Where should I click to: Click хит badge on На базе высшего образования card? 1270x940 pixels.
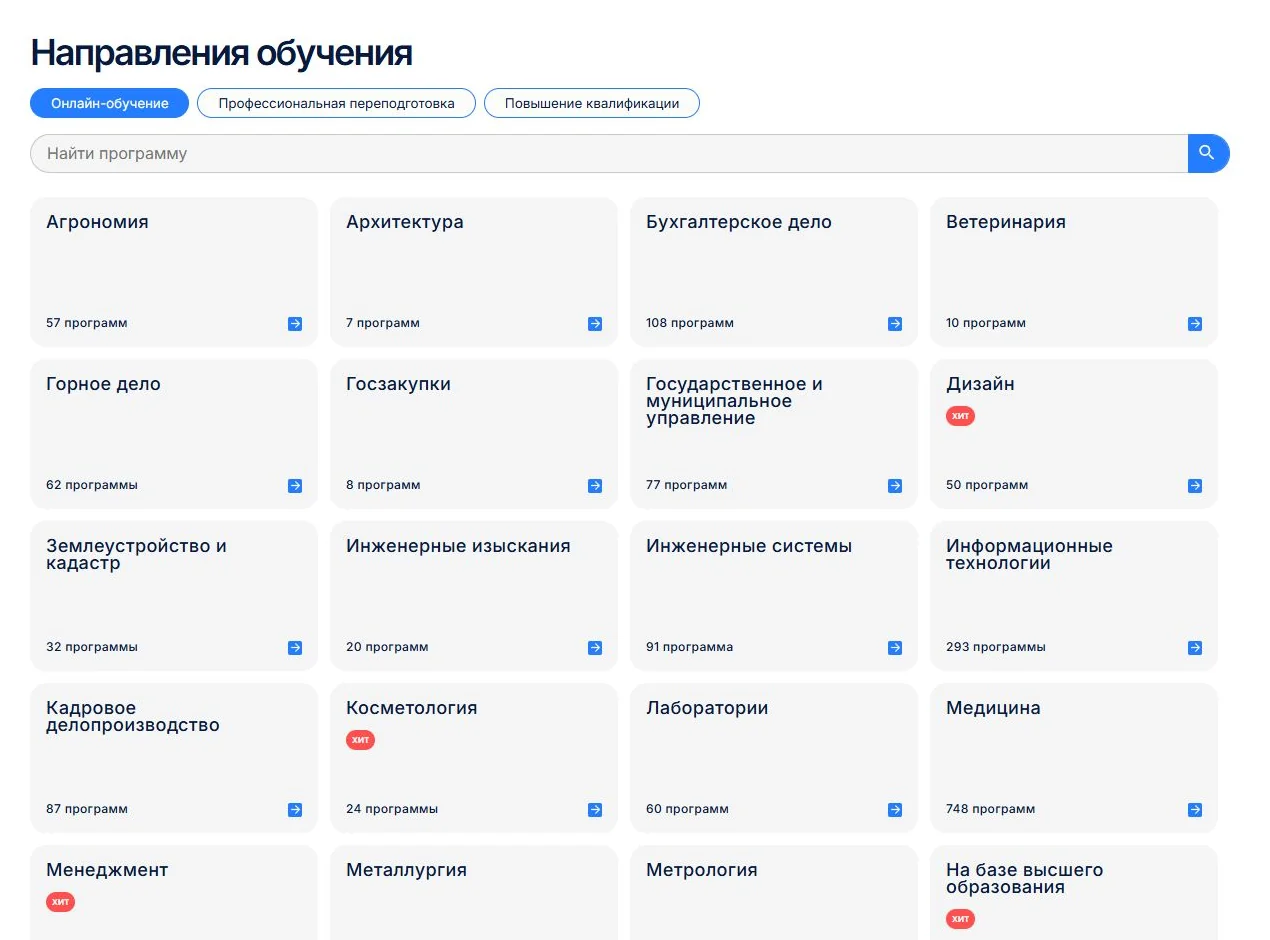pos(960,919)
